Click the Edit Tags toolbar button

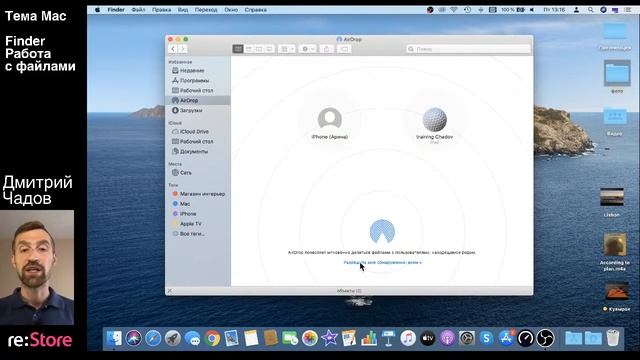pos(344,49)
